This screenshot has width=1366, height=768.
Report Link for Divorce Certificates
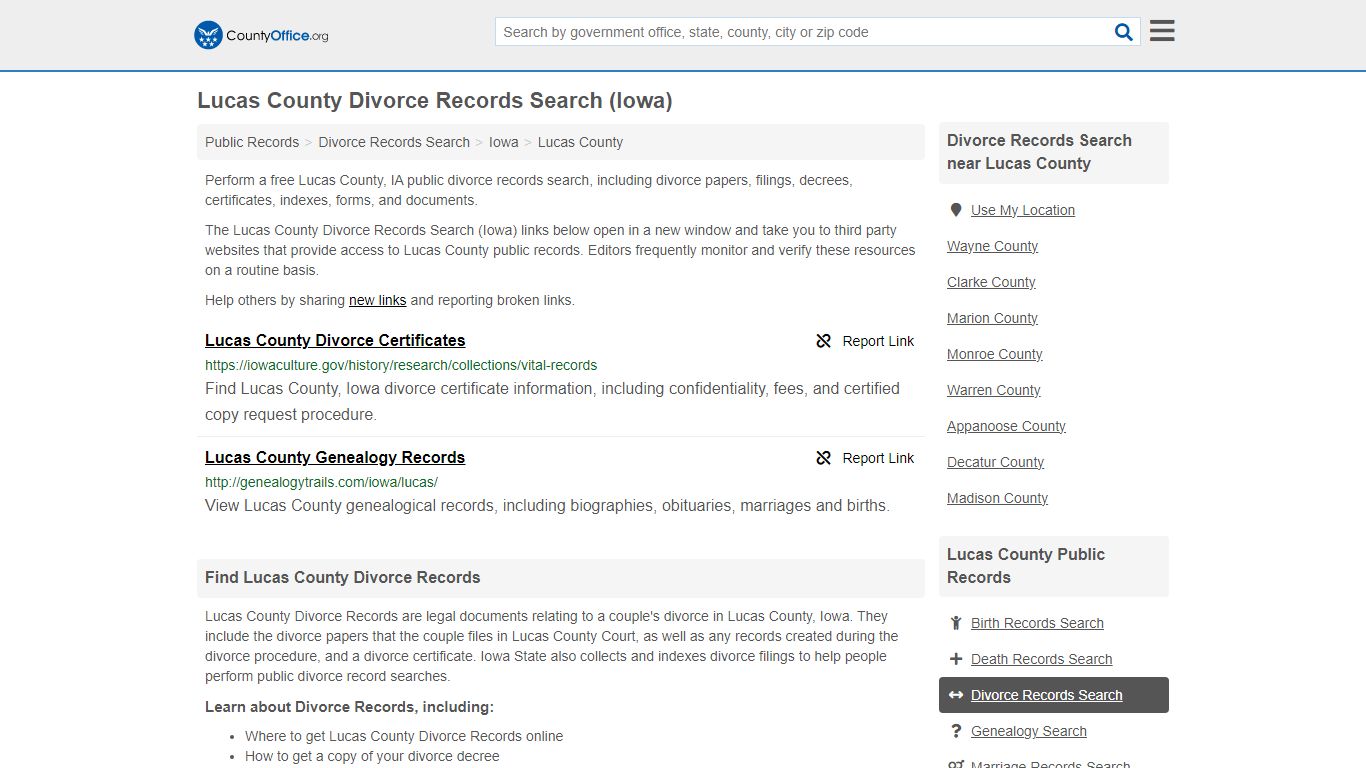click(x=865, y=341)
